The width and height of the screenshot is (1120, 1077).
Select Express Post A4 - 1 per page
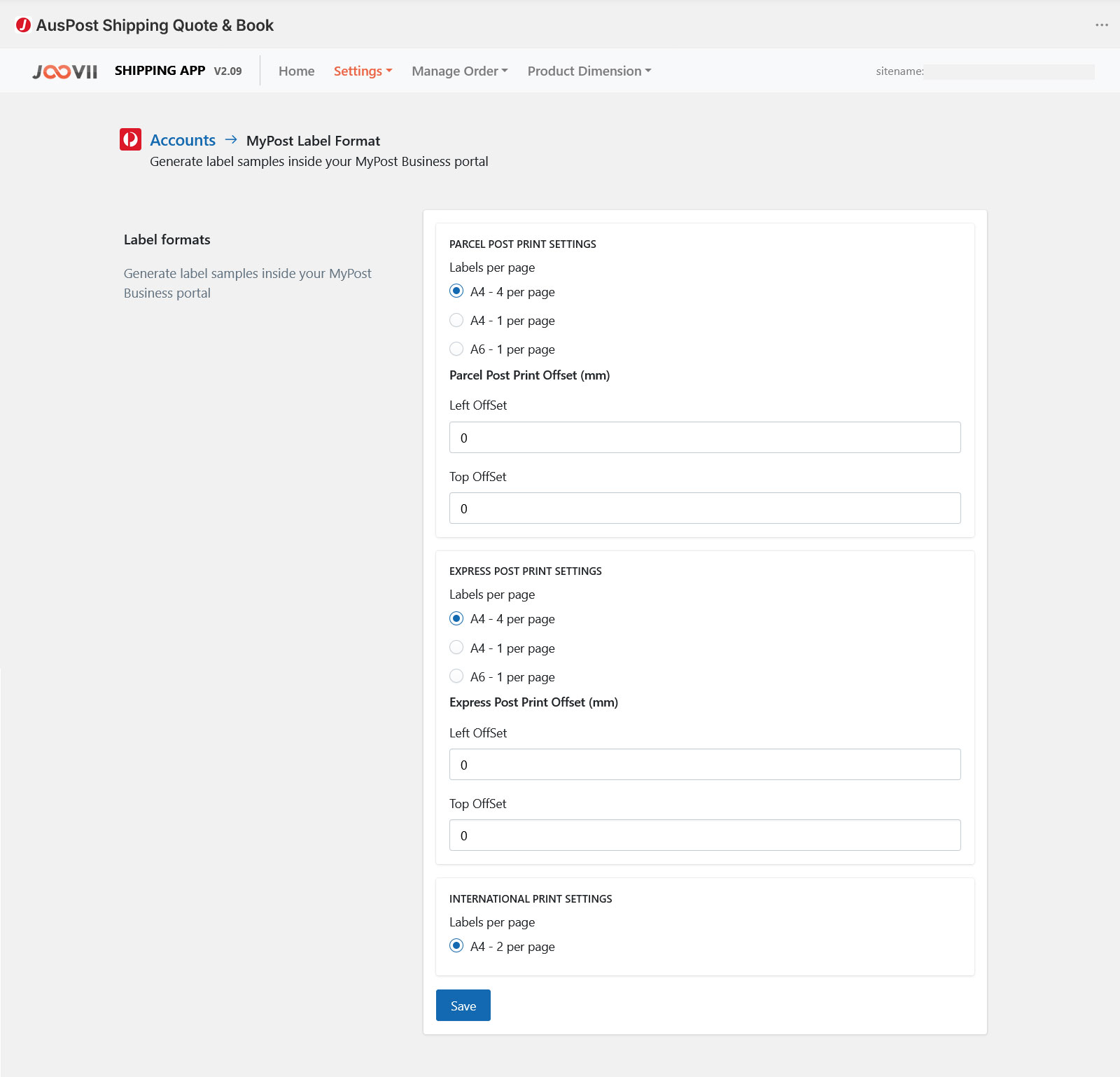tap(456, 647)
